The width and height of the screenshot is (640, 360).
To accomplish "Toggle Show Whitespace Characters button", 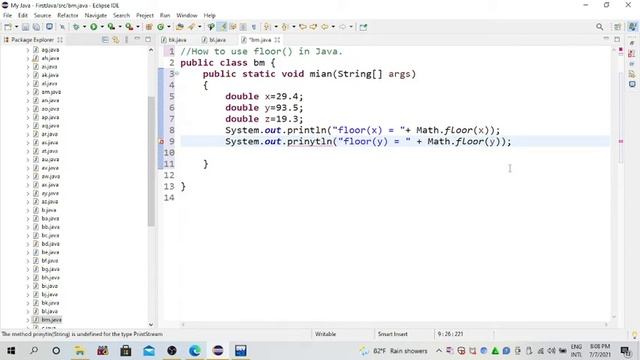I will pyautogui.click(x=254, y=27).
